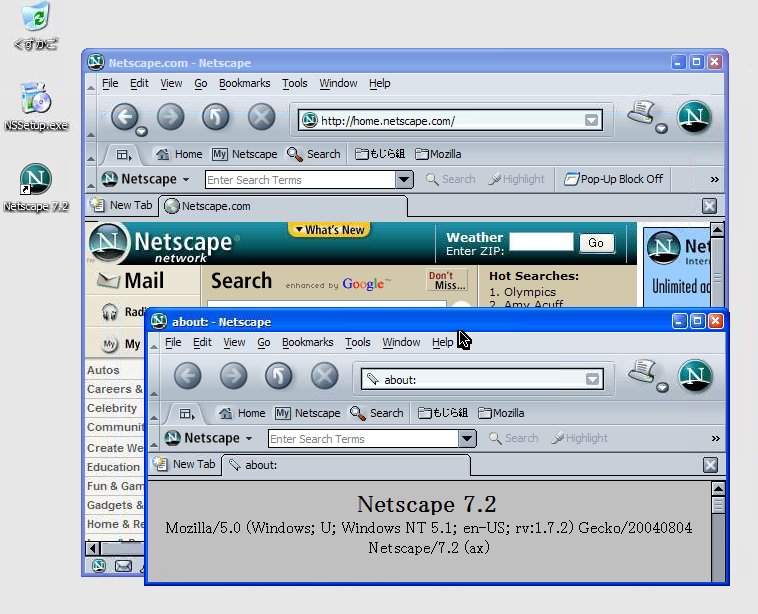Open Tools menu in about: window
758x614 pixels.
357,342
